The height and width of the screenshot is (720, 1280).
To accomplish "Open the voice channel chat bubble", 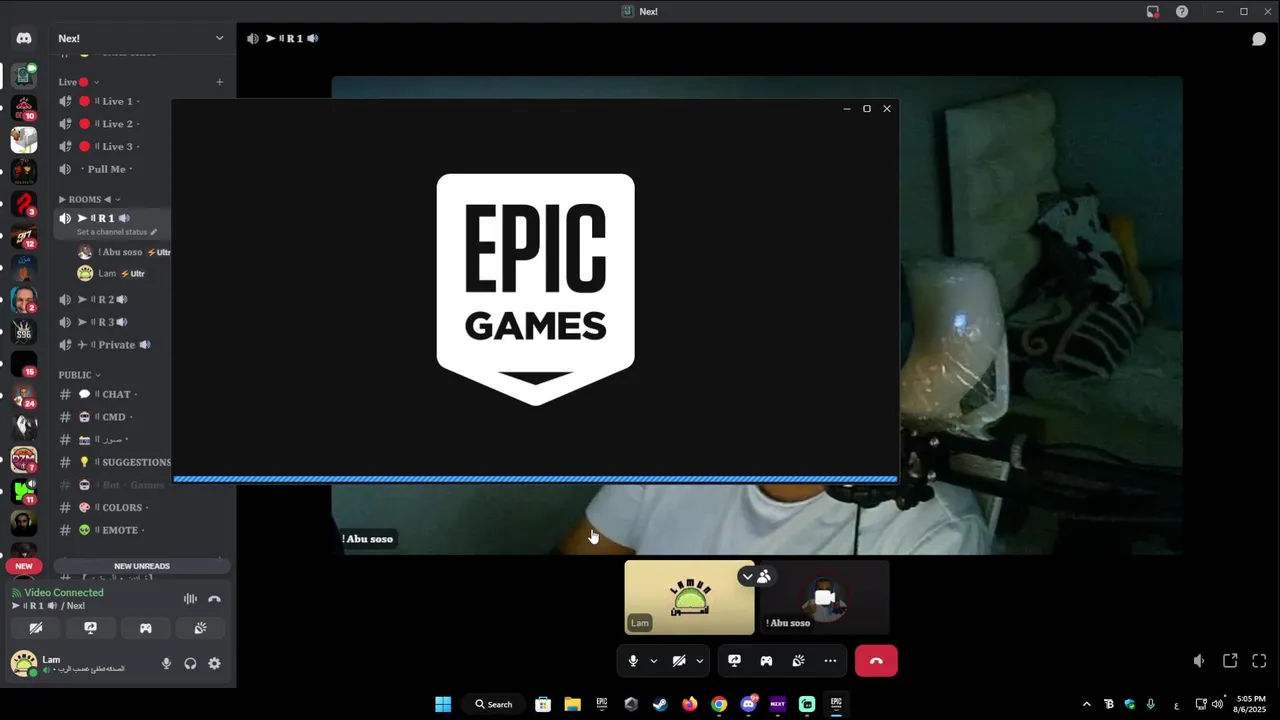I will click(1259, 38).
